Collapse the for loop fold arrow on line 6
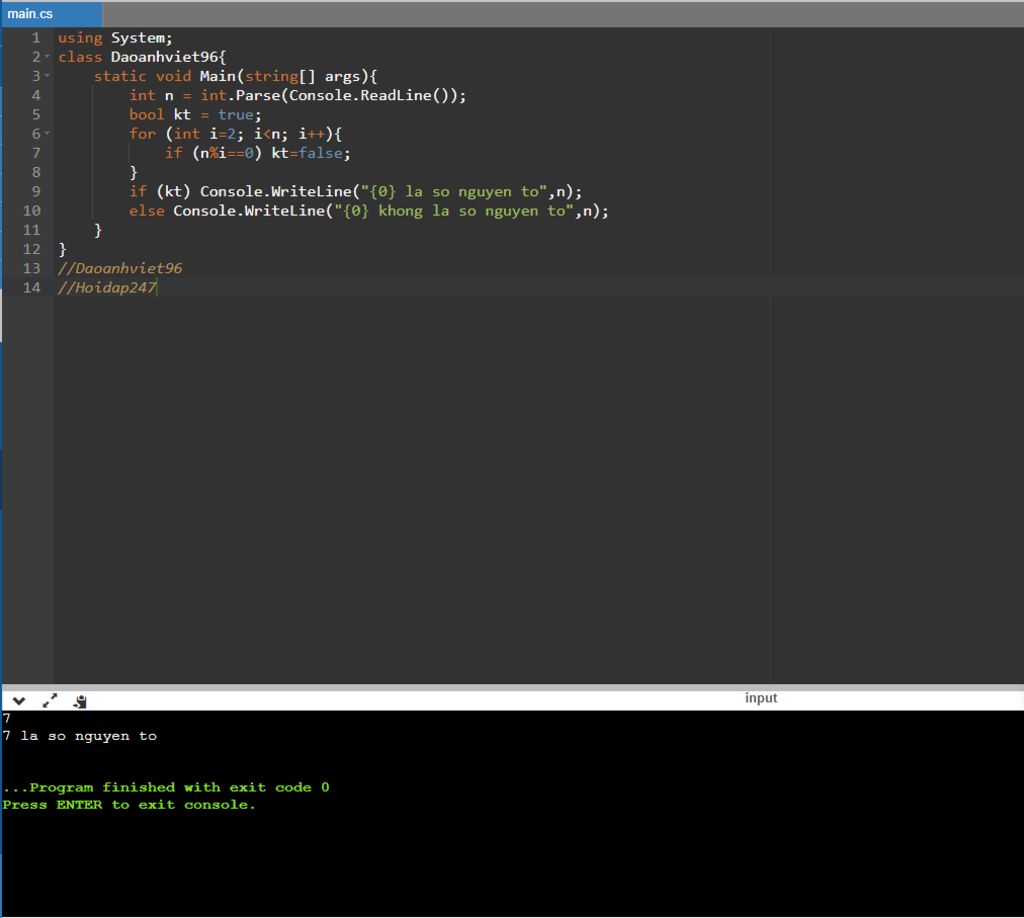Screen dimensions: 1024x918 pos(47,133)
